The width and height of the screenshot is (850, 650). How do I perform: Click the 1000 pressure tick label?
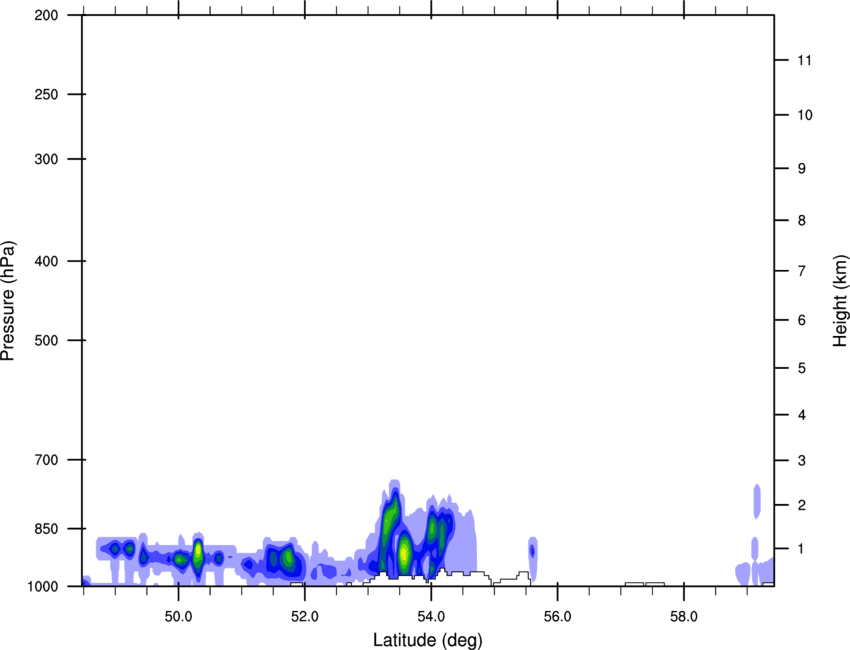(x=43, y=586)
